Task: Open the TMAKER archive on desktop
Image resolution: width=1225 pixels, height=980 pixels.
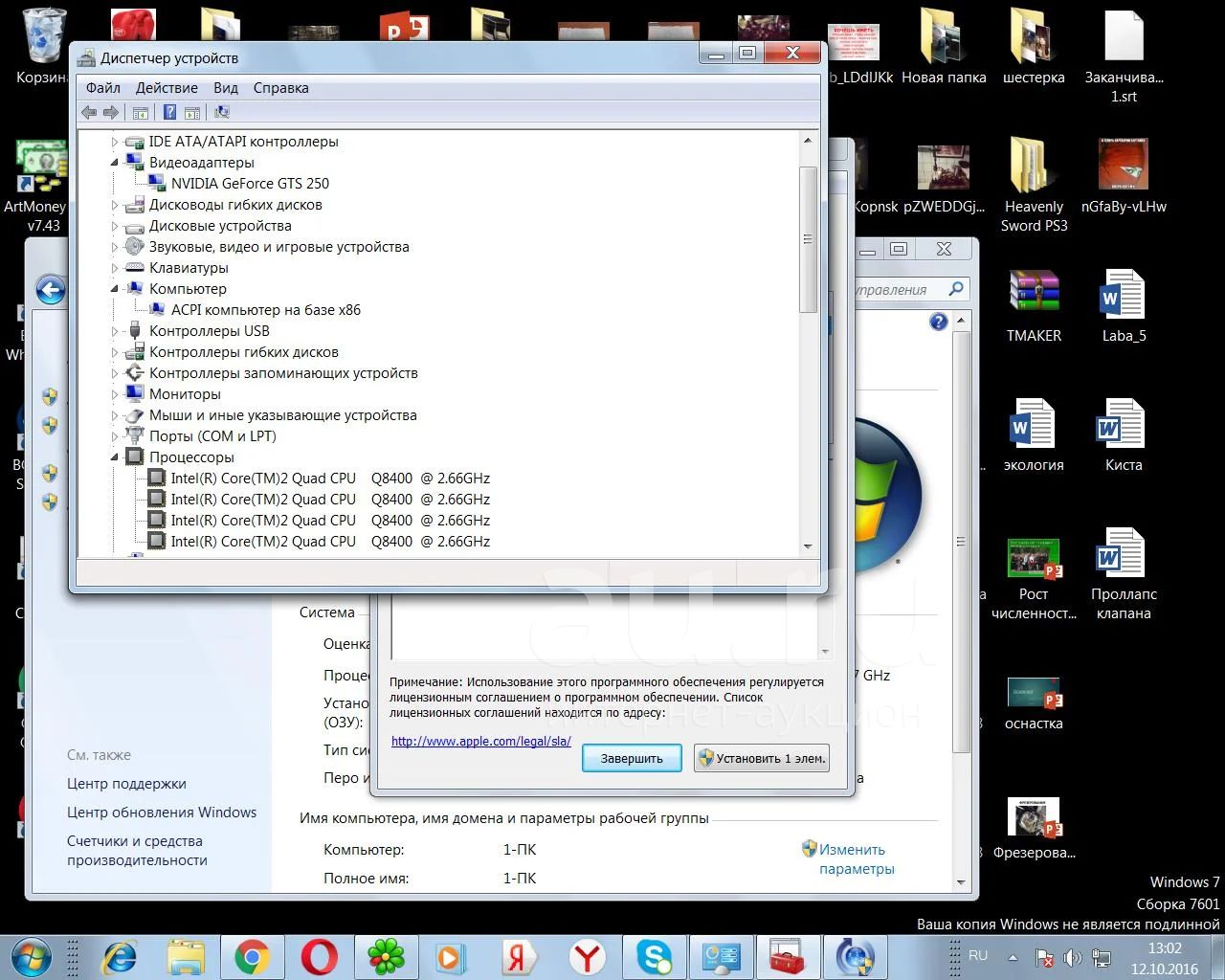Action: pyautogui.click(x=1034, y=306)
